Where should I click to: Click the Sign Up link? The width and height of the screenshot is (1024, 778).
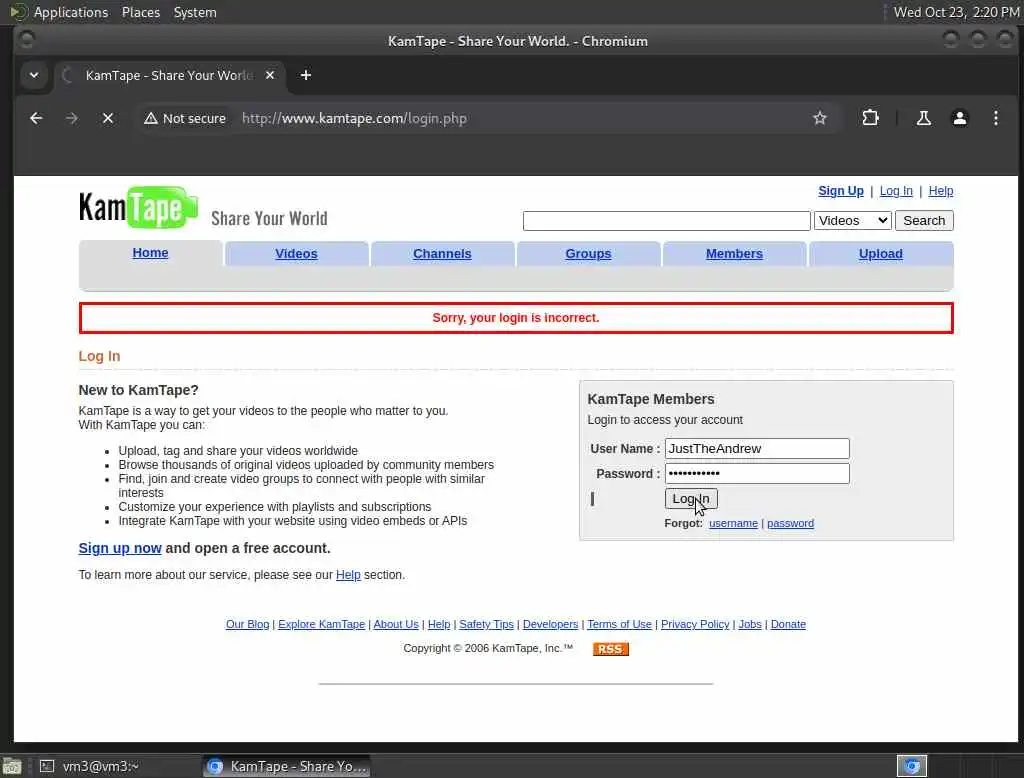pyautogui.click(x=840, y=191)
